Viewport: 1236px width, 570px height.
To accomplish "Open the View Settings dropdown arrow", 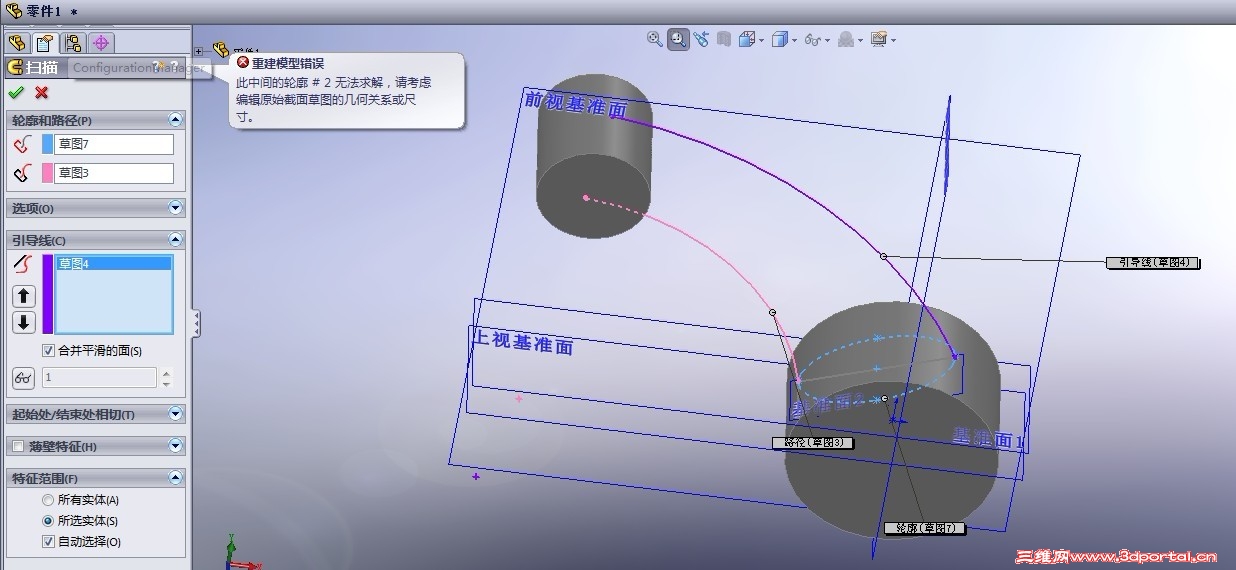I will (x=893, y=41).
